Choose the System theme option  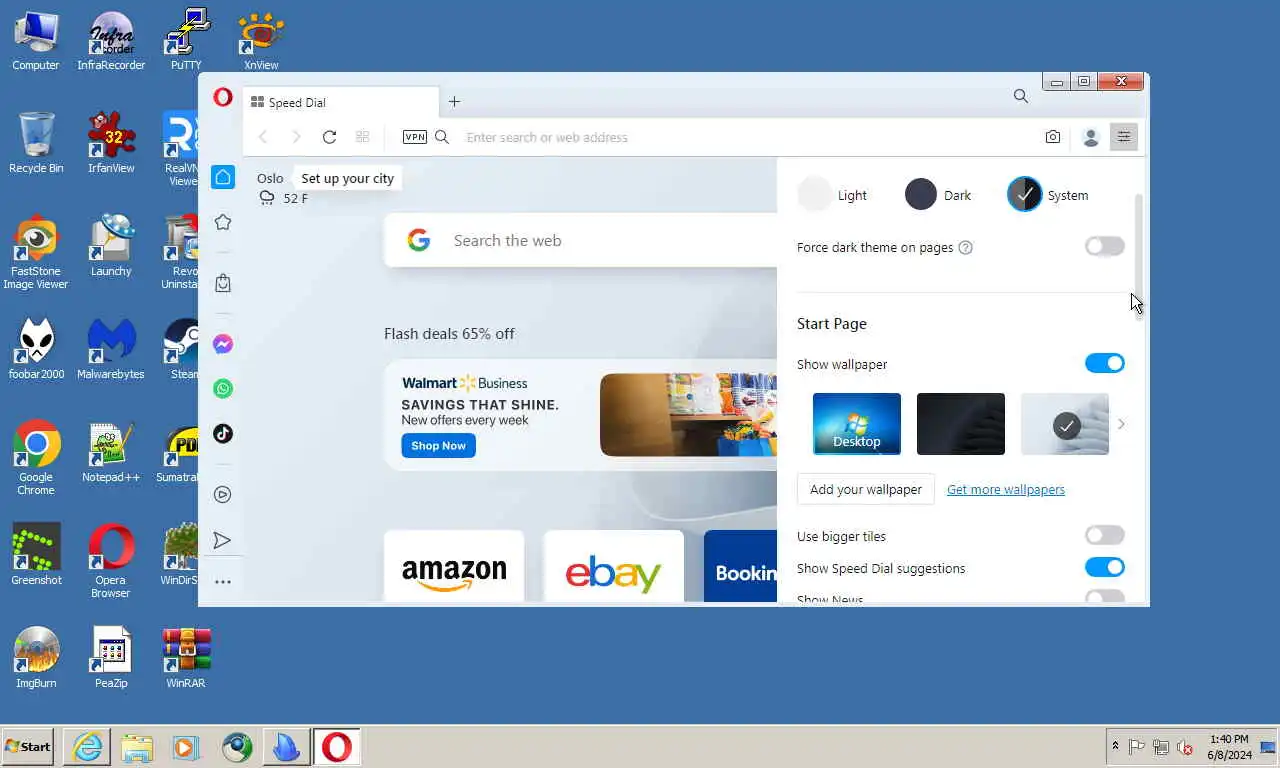[1048, 195]
